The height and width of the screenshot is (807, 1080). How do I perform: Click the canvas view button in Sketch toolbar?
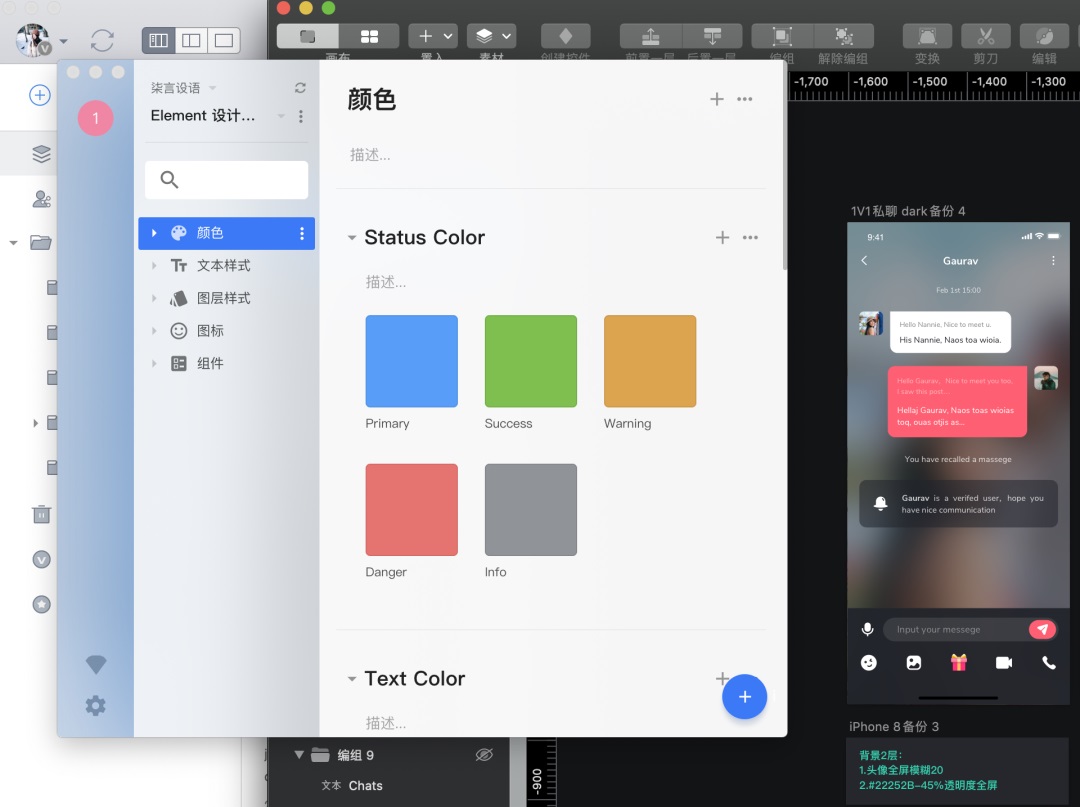point(308,36)
